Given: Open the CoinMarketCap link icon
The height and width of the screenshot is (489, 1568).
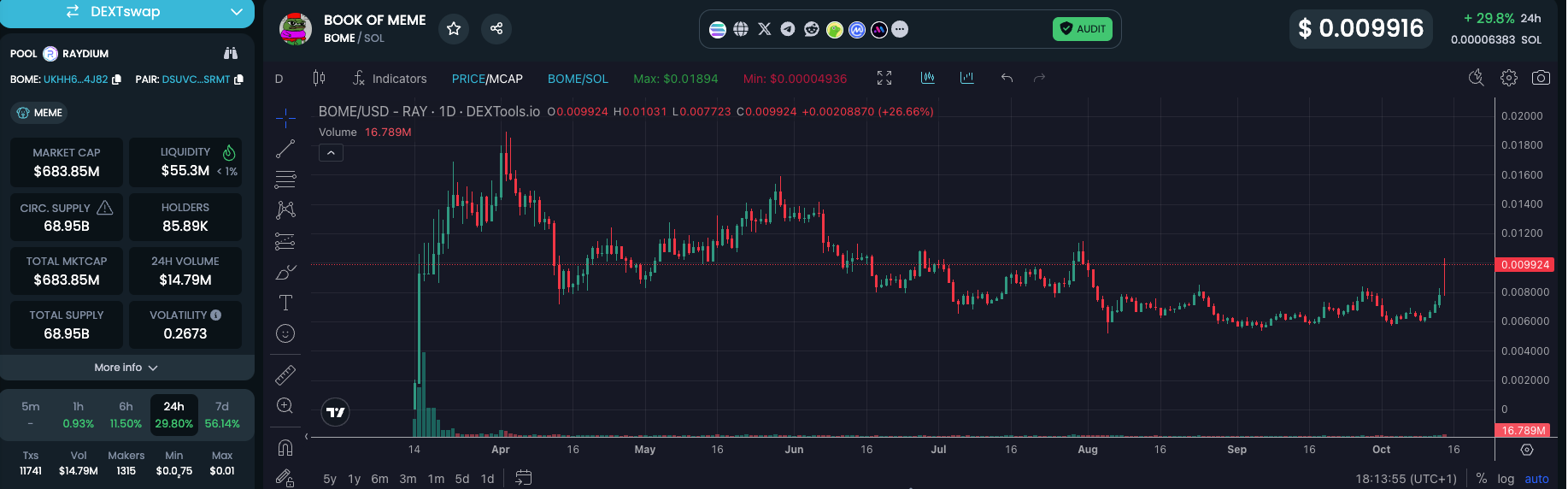Looking at the screenshot, I should (x=857, y=30).
